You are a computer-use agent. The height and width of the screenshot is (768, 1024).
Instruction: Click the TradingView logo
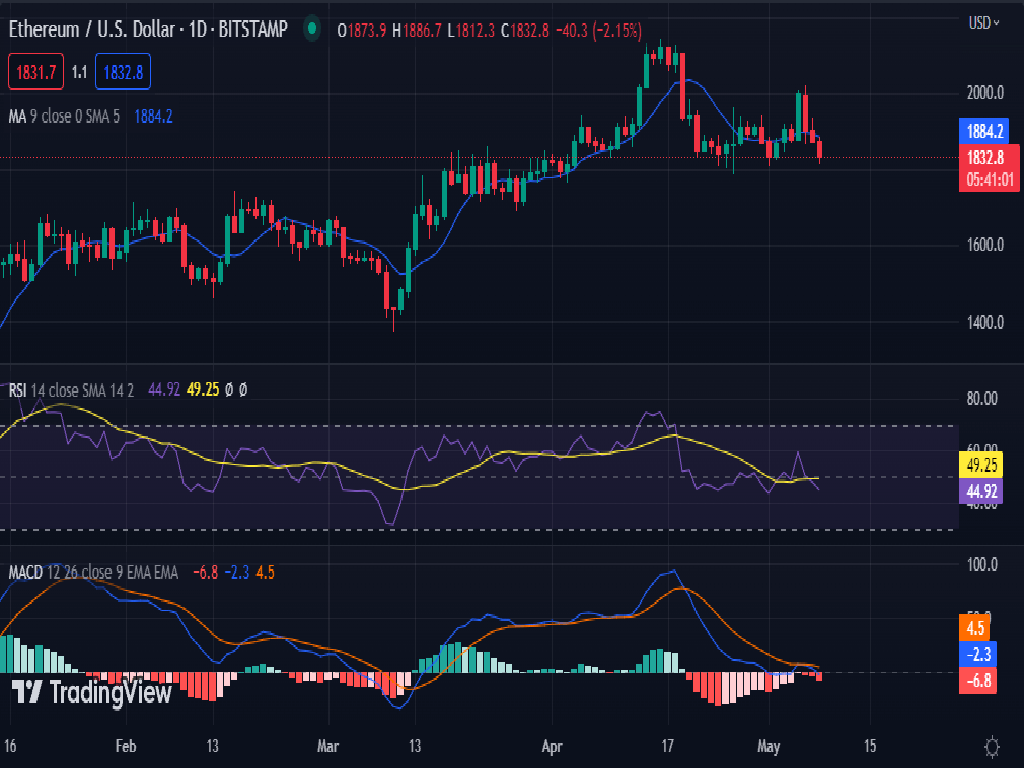coord(91,691)
